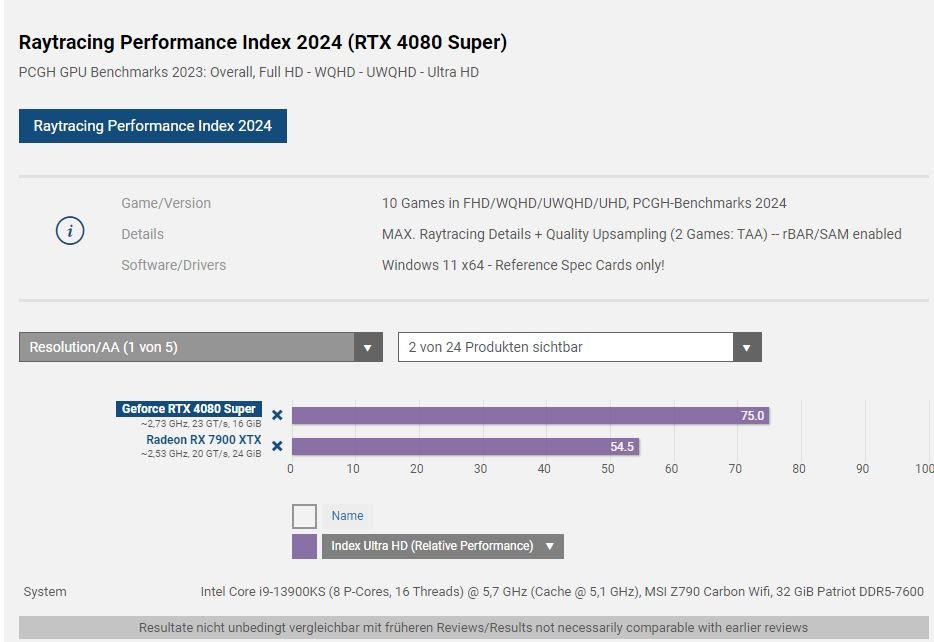This screenshot has height=642, width=934.
Task: Click the product visibility dropdown arrow
Action: point(747,347)
